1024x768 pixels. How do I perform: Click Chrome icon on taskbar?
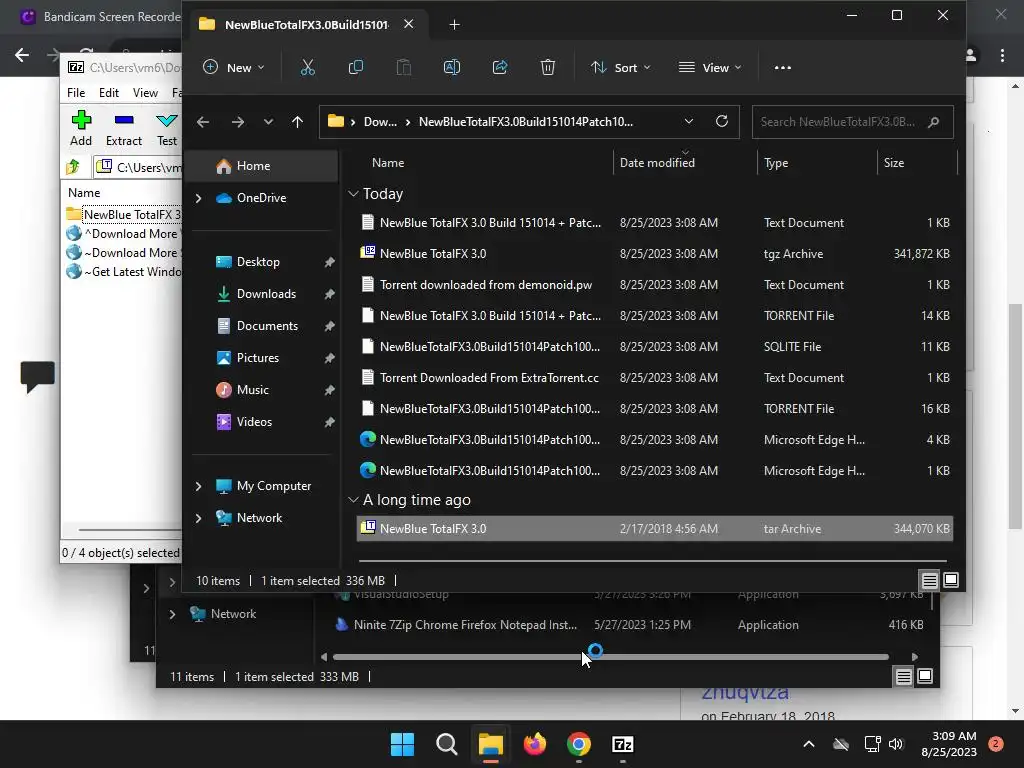579,744
